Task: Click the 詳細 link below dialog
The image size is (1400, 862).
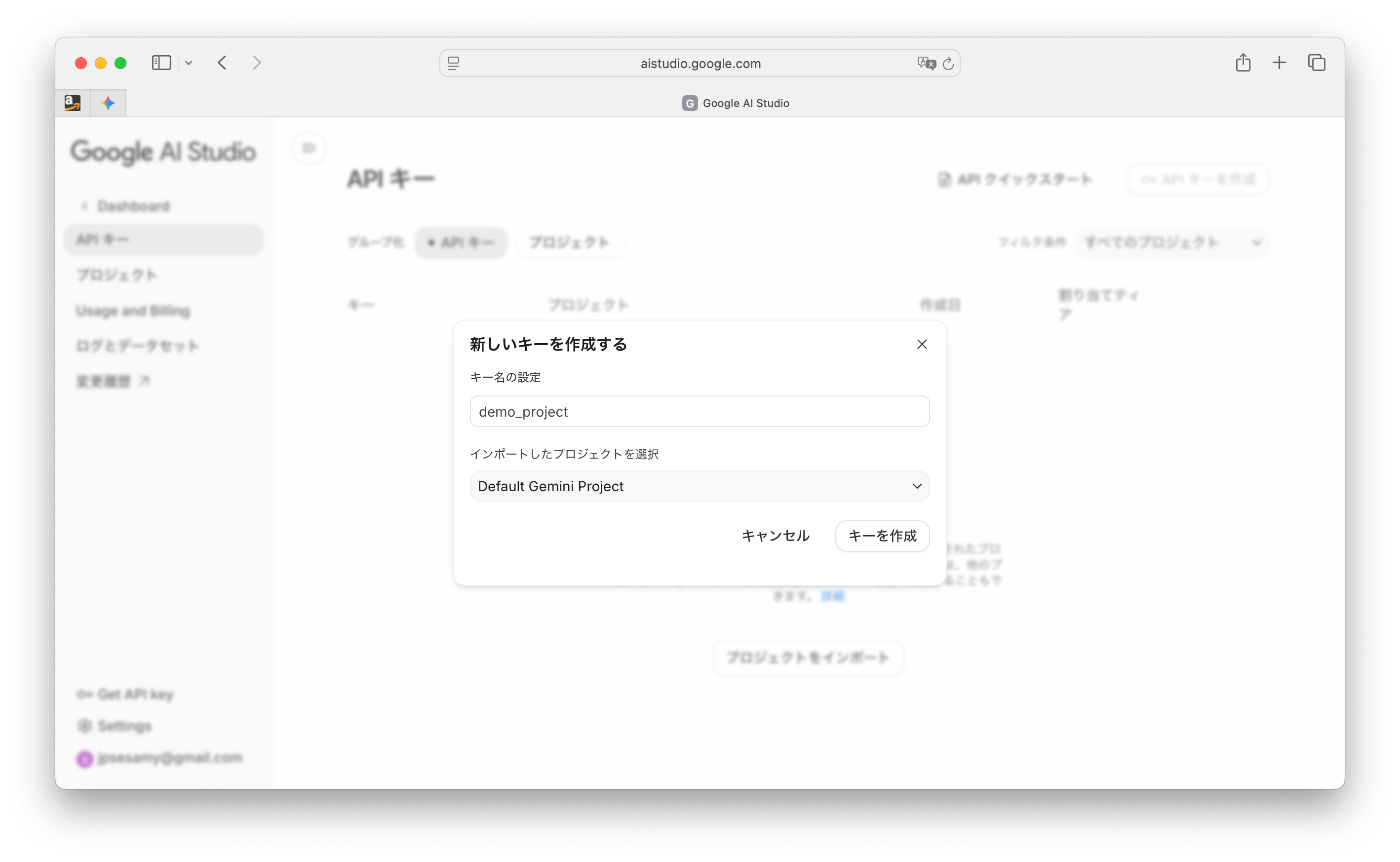Action: [x=832, y=596]
